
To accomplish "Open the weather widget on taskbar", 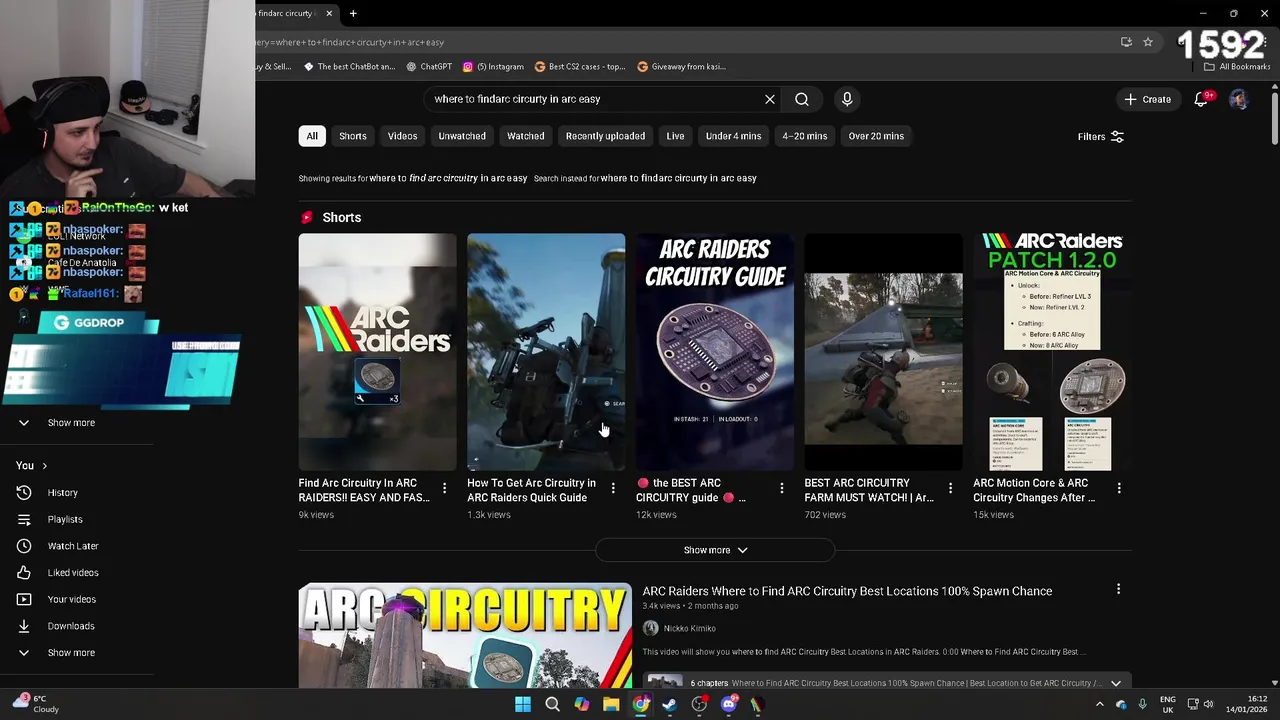I will pyautogui.click(x=35, y=704).
